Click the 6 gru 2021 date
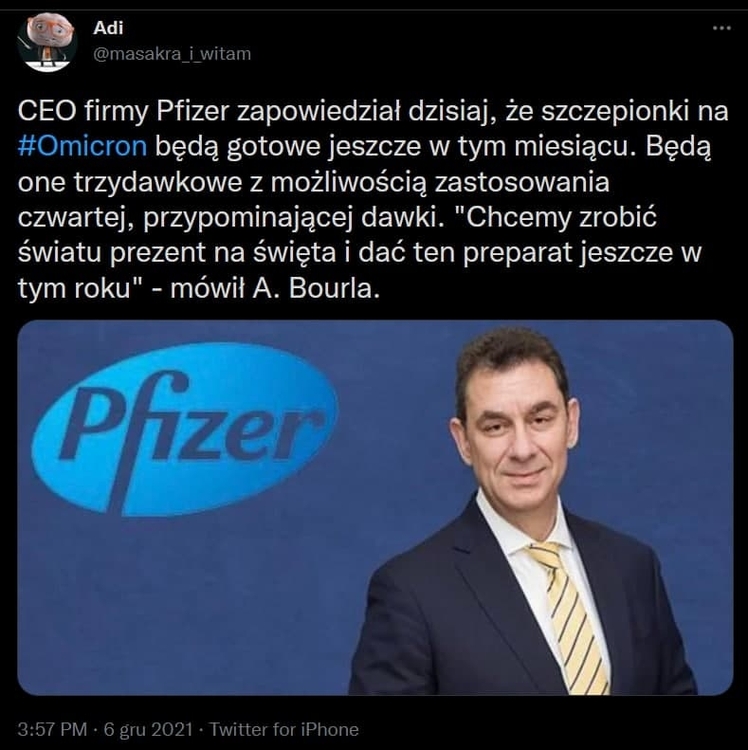Viewport: 748px width, 750px height. 148,729
